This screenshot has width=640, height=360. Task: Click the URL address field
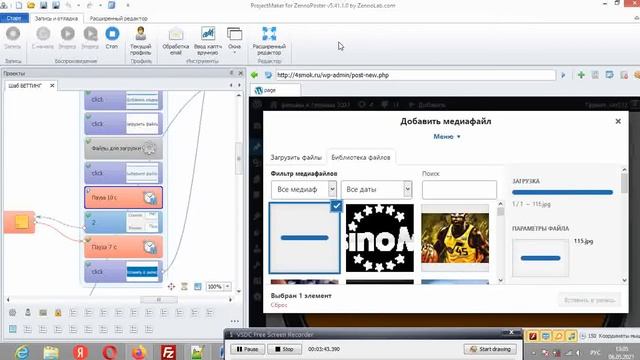[x=416, y=75]
